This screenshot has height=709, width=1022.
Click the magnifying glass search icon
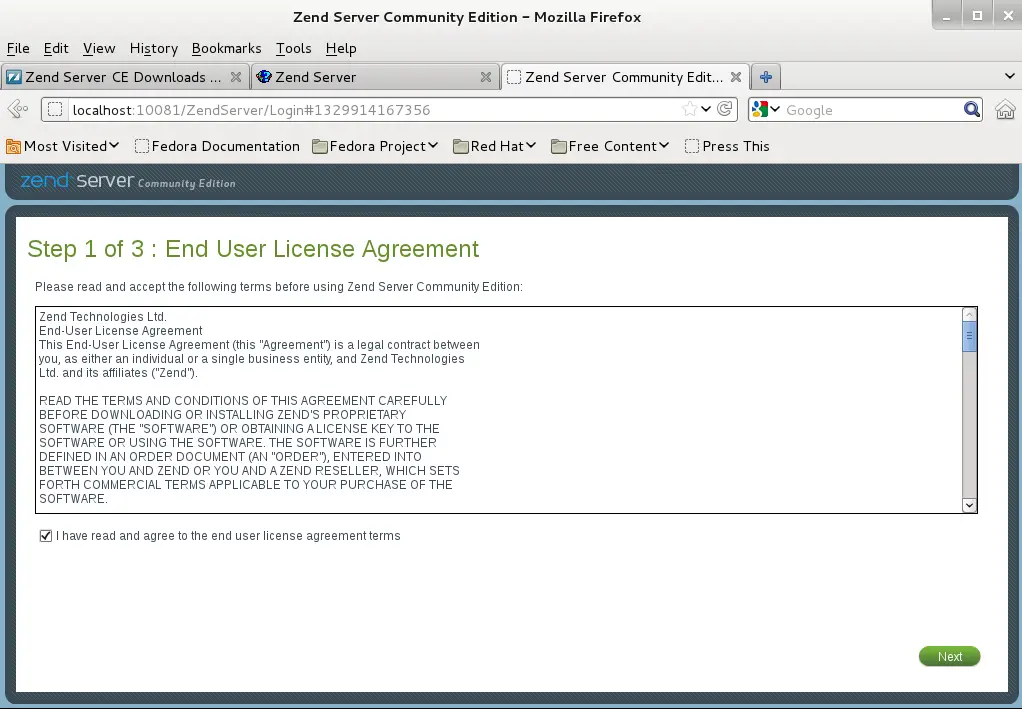pyautogui.click(x=971, y=109)
